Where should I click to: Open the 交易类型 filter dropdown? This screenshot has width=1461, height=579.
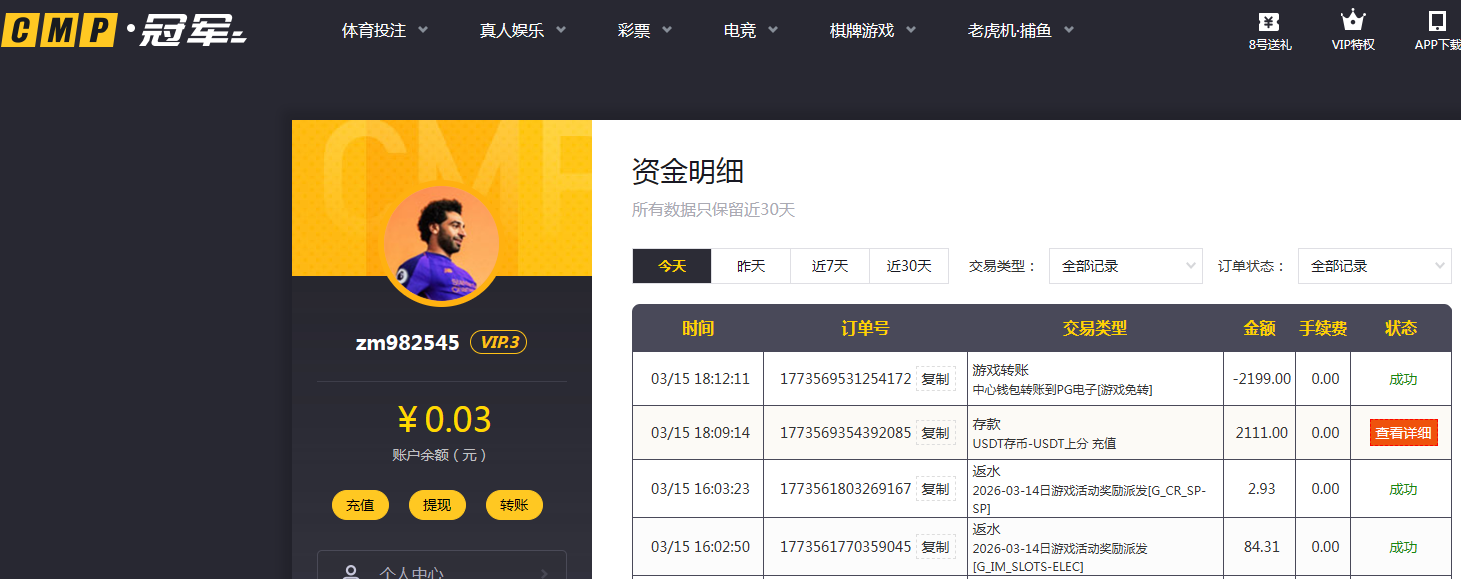coord(1125,265)
